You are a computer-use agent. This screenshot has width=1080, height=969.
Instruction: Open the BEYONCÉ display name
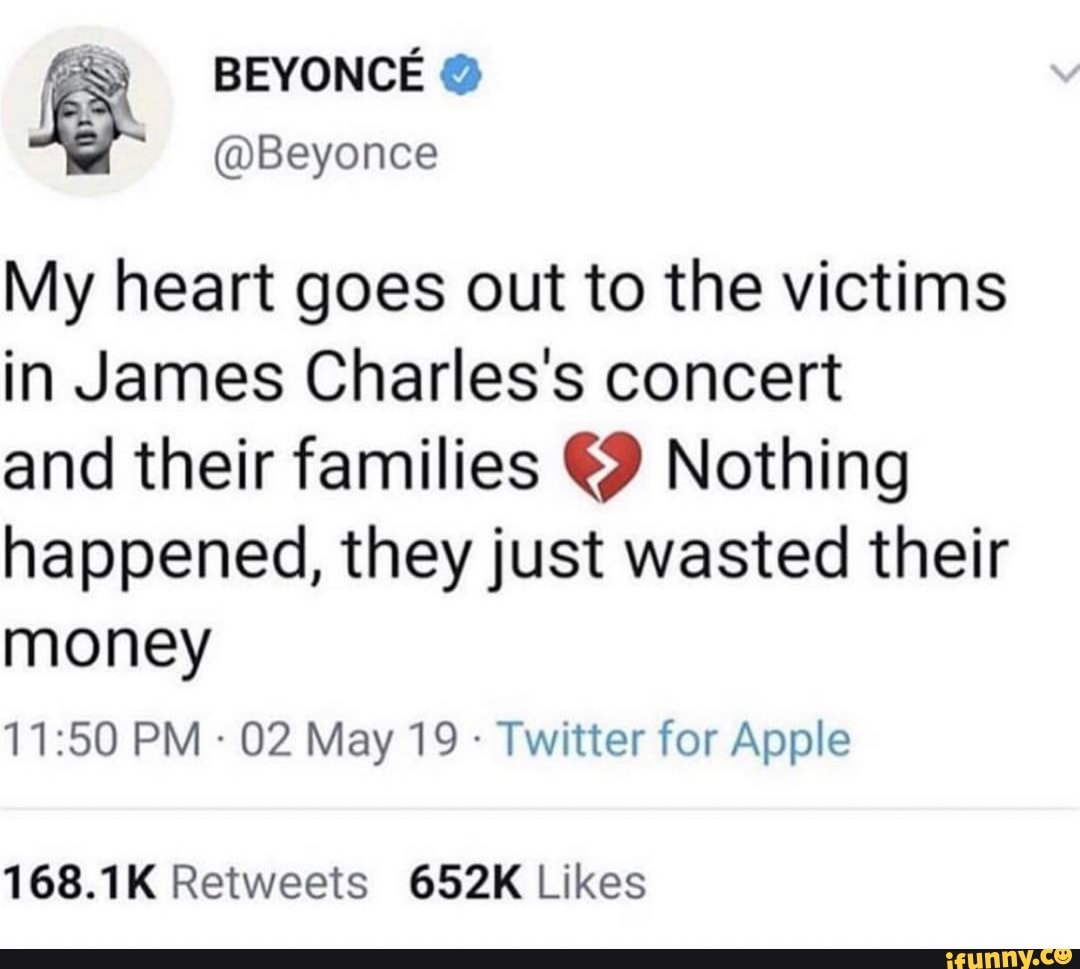319,76
